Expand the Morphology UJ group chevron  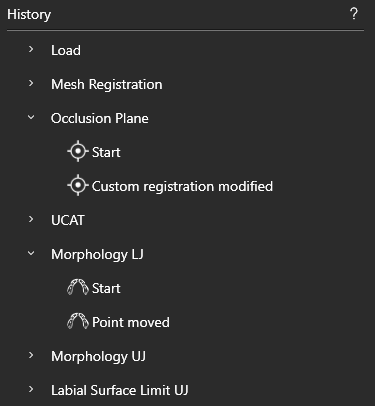coord(31,355)
